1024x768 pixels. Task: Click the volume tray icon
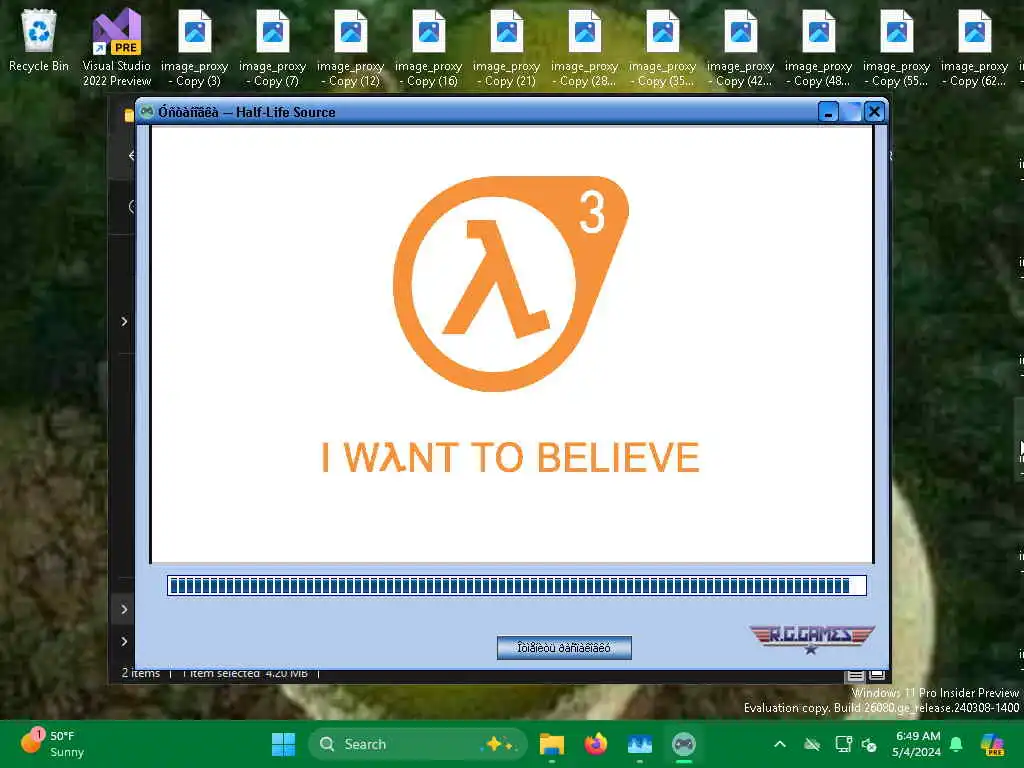[x=869, y=744]
